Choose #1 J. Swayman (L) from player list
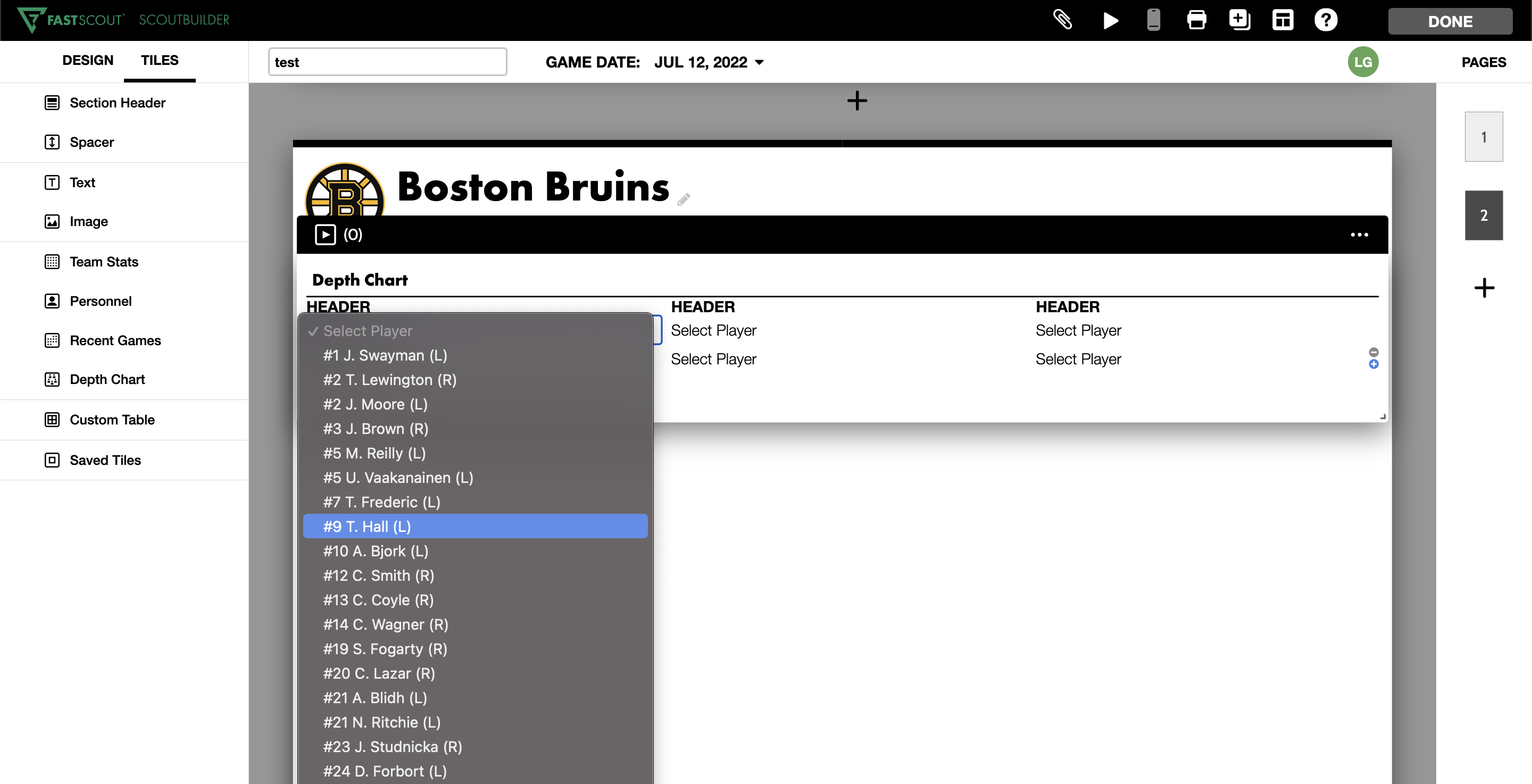This screenshot has width=1532, height=784. coord(475,355)
